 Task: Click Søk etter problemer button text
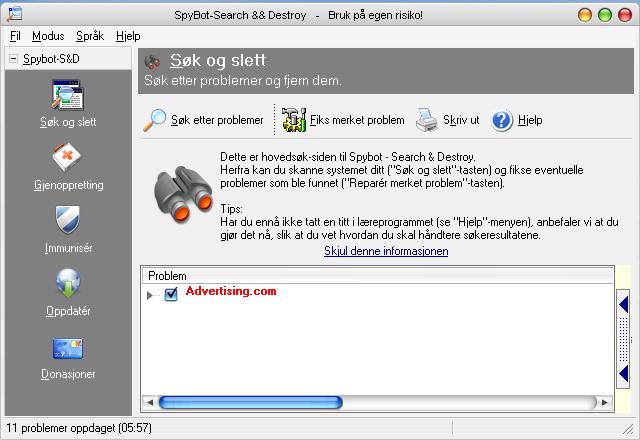(217, 120)
